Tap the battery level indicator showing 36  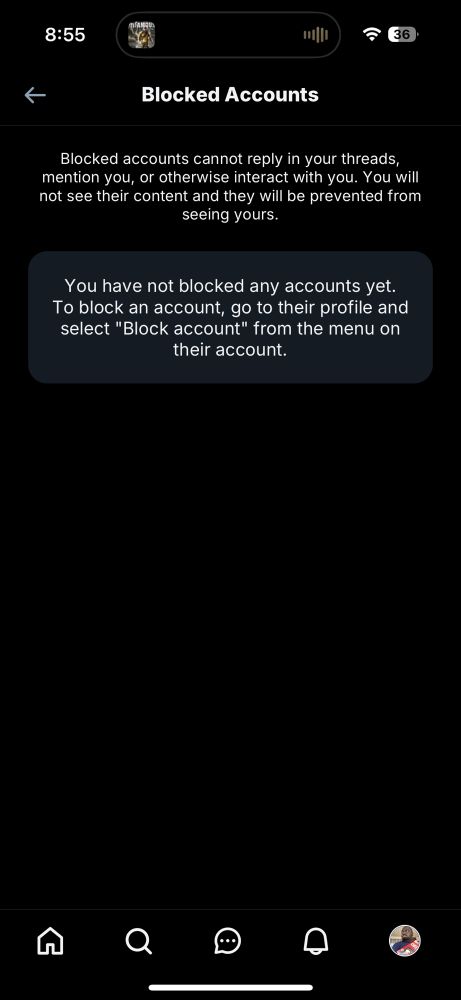click(x=402, y=34)
